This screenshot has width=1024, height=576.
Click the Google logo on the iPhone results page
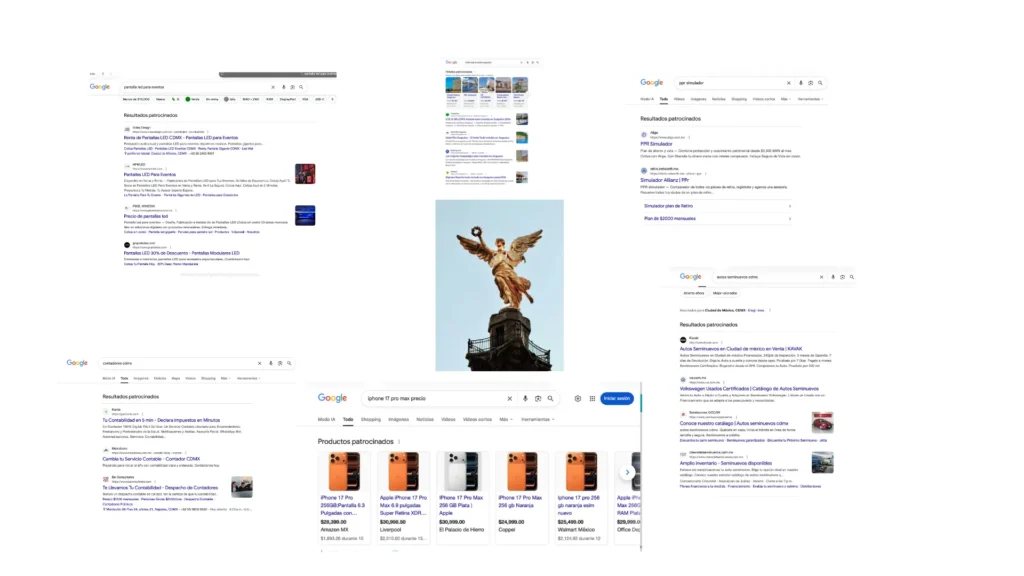click(x=332, y=397)
